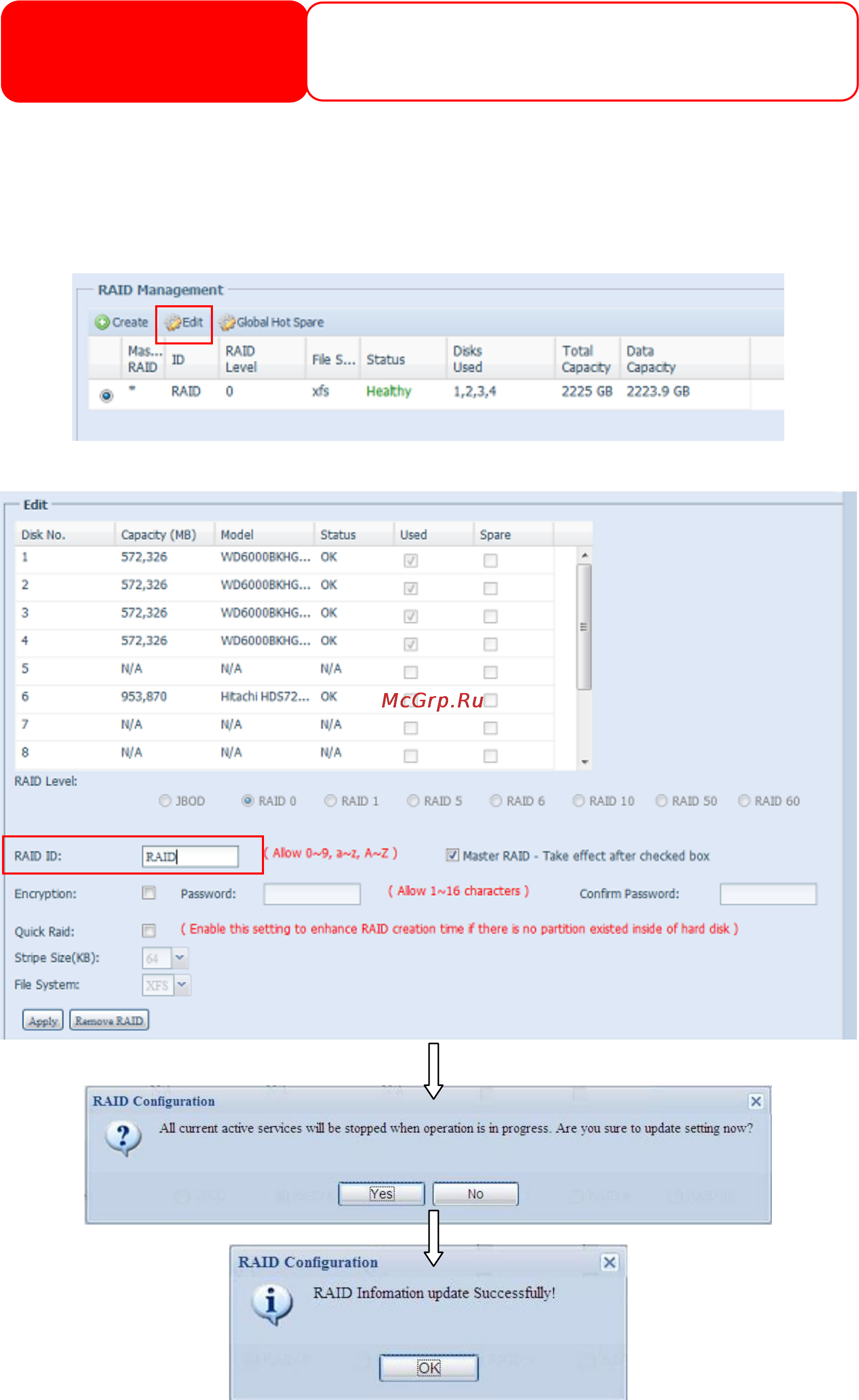Toggle Used checkbox for disk 5
The image size is (859, 1400).
[x=411, y=672]
